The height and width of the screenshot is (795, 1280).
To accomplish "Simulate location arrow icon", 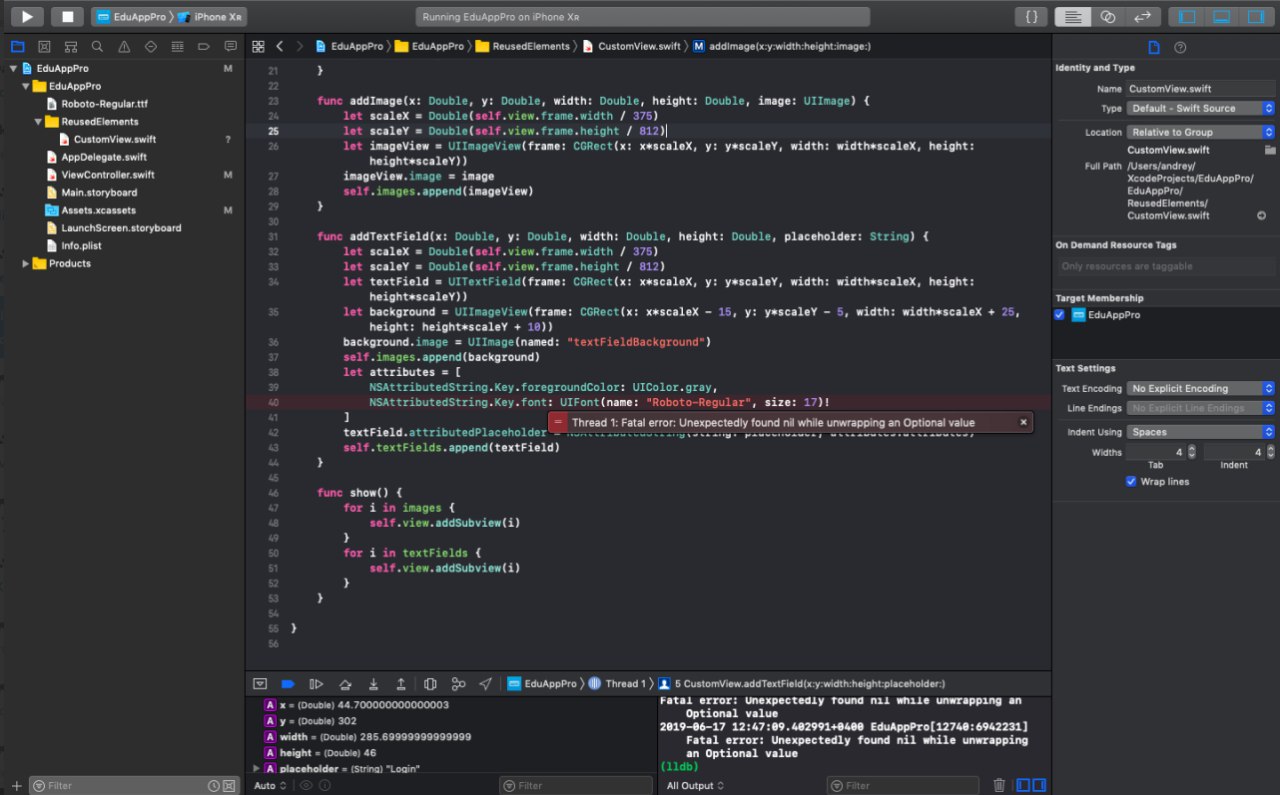I will [x=486, y=684].
